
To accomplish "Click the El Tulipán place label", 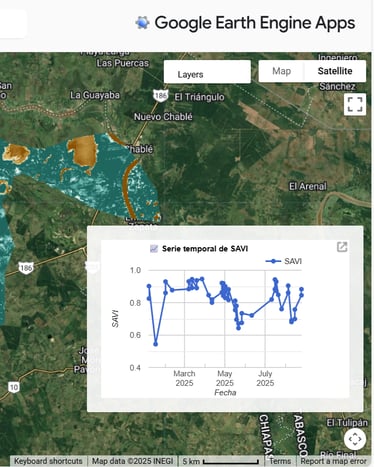I will [347, 423].
